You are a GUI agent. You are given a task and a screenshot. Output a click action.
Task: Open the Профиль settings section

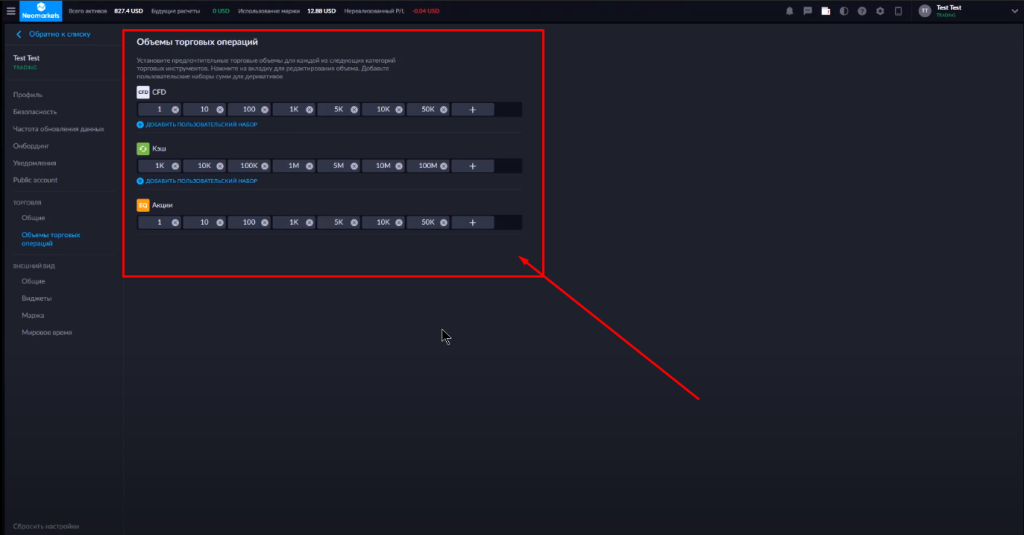pos(27,95)
